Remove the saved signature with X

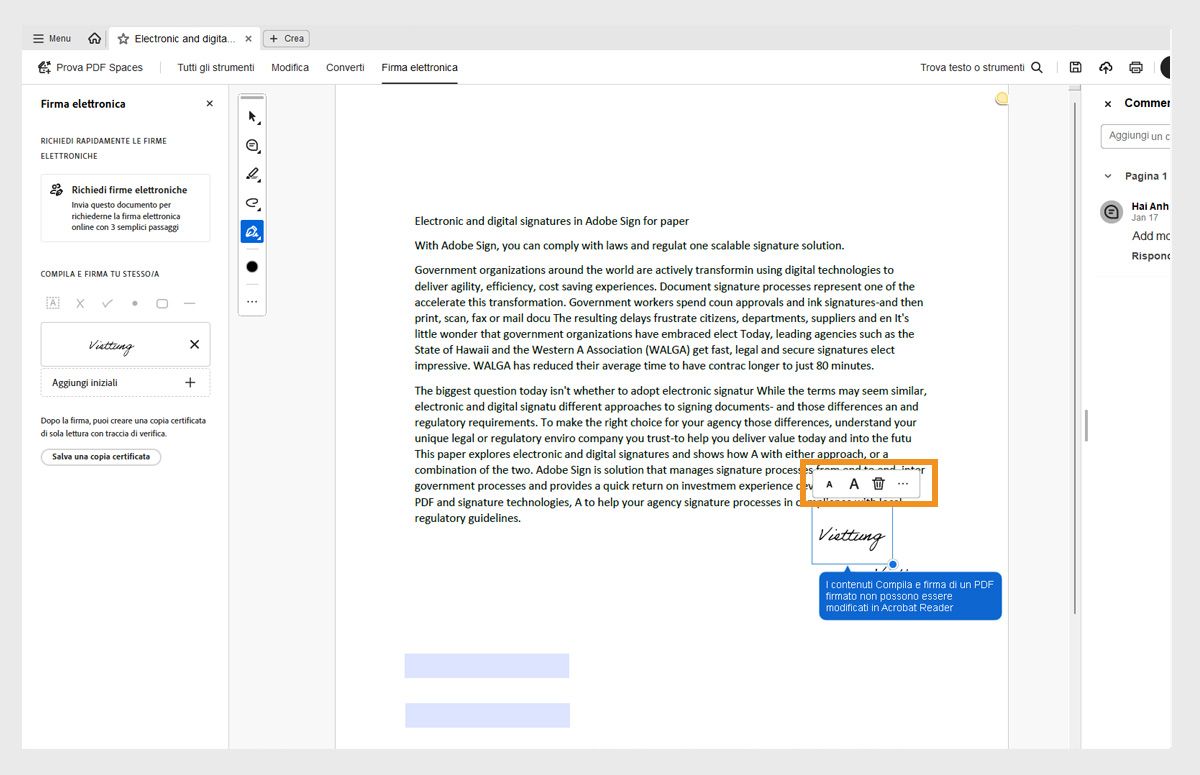[194, 344]
